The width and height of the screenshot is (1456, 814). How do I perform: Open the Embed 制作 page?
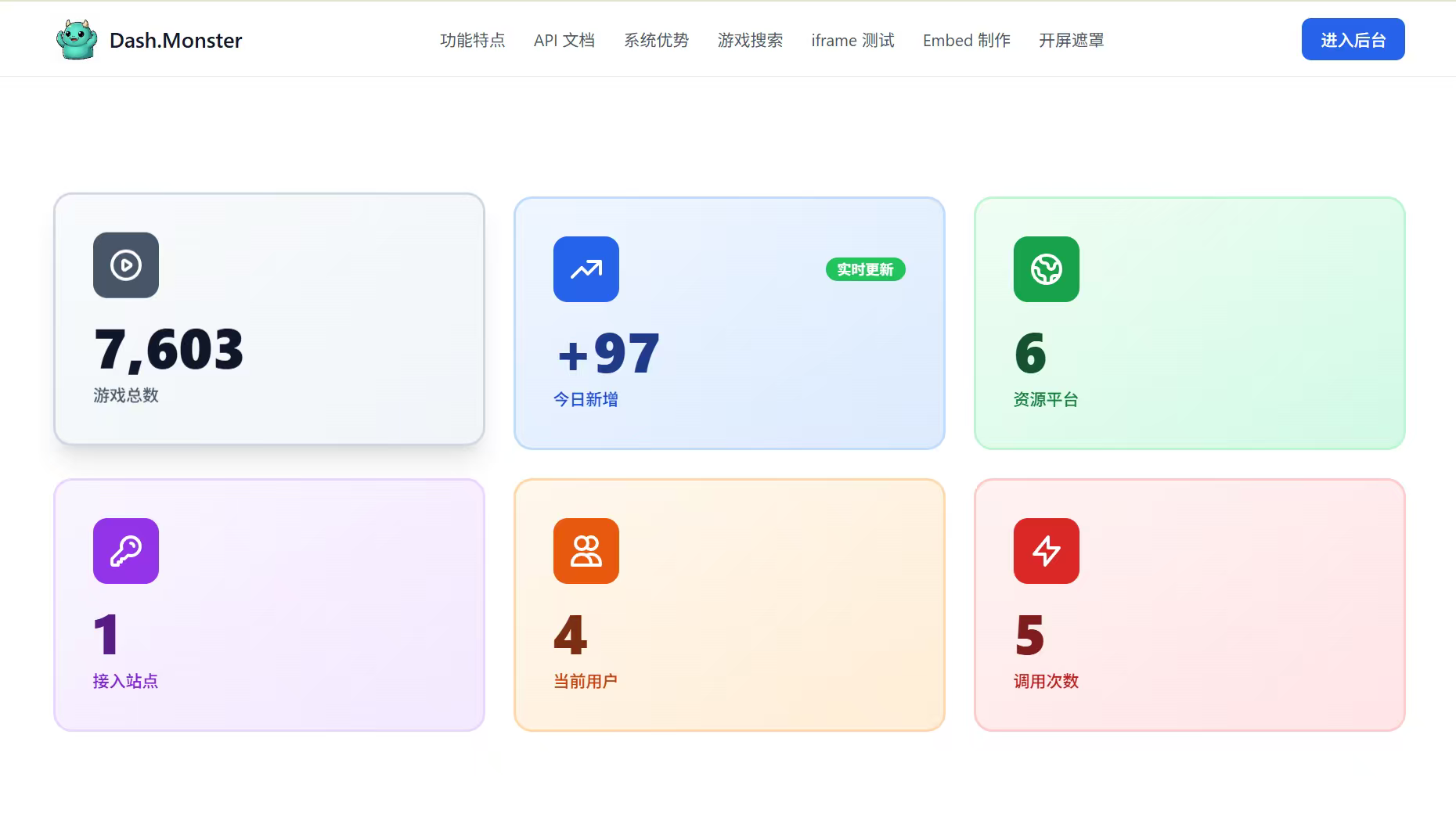[967, 40]
